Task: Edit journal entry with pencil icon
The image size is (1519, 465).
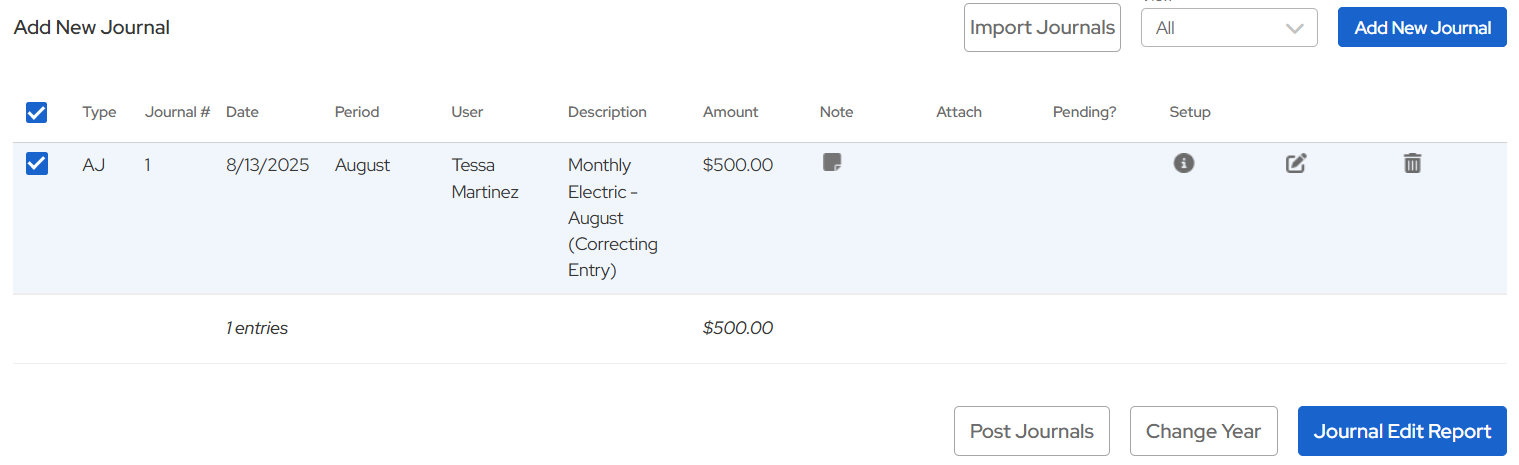Action: click(x=1296, y=163)
